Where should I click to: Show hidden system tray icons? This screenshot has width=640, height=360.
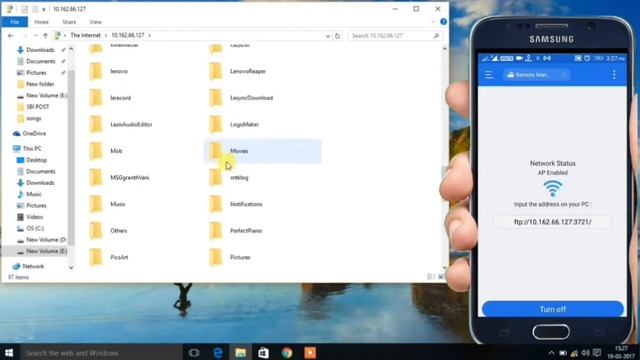(x=551, y=353)
